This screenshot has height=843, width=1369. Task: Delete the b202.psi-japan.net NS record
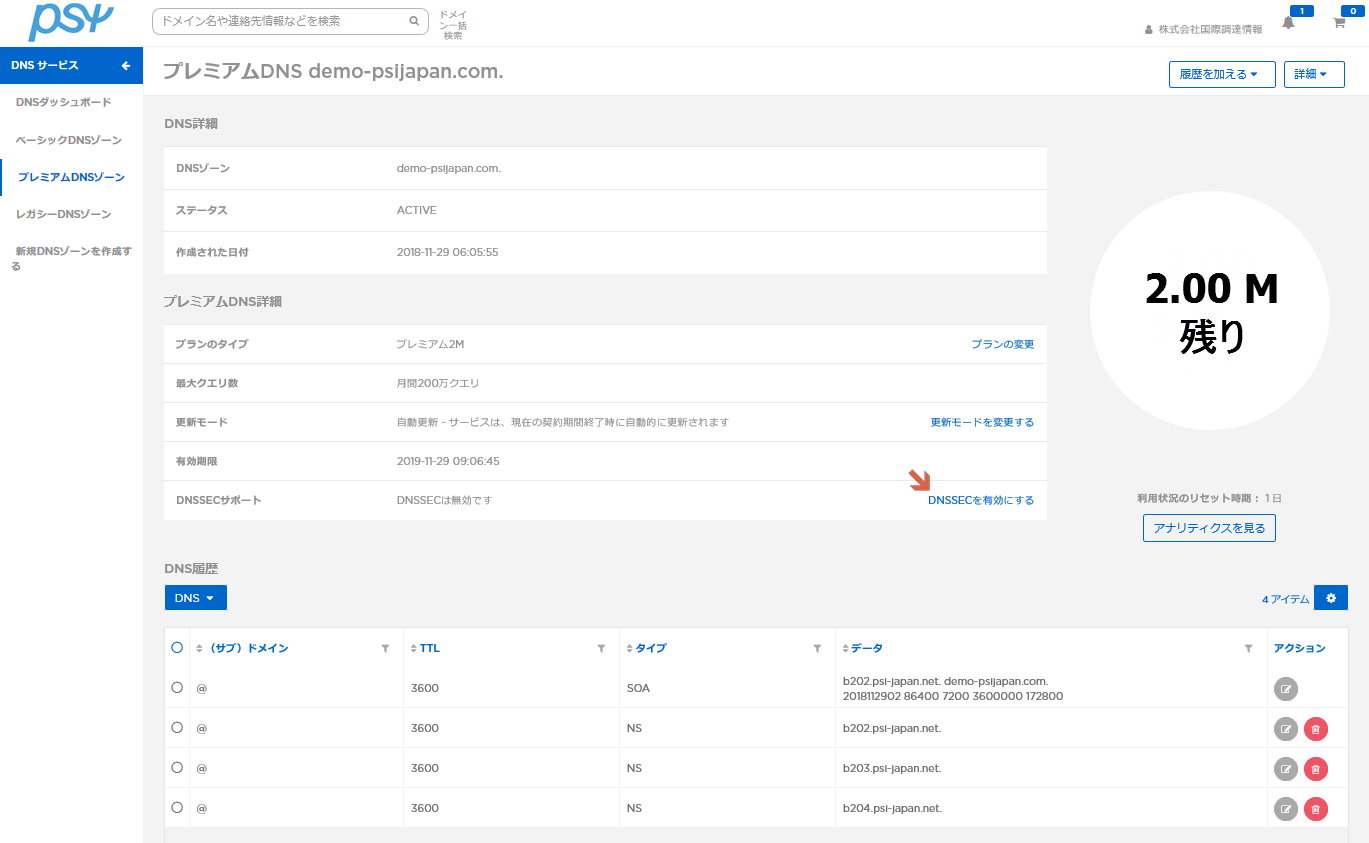coord(1316,729)
